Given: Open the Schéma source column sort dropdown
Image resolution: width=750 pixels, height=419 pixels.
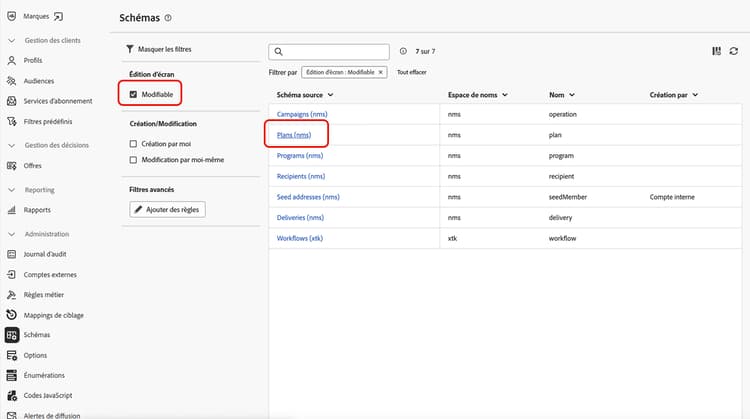Looking at the screenshot, I should (x=330, y=95).
